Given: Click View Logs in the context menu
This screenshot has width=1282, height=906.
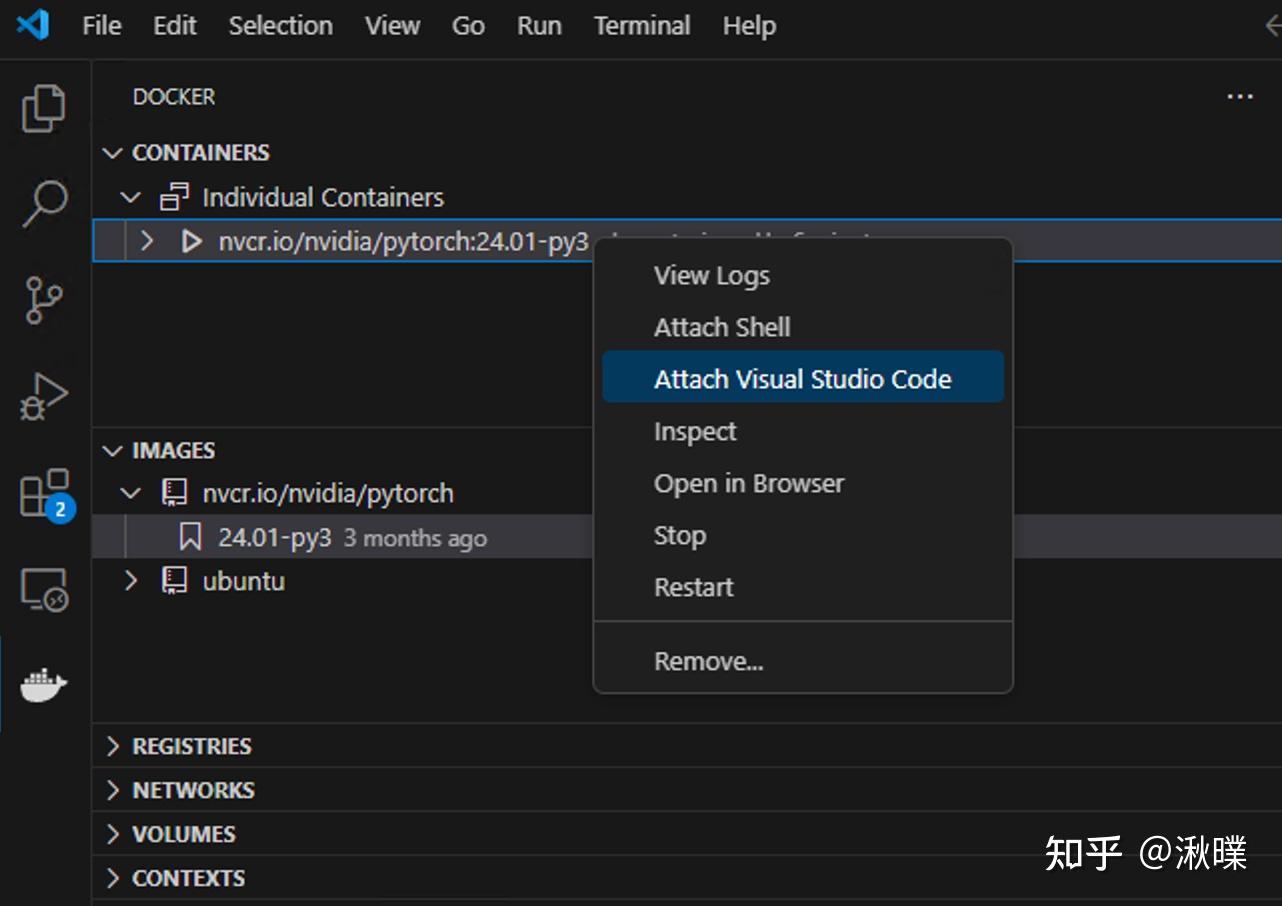Looking at the screenshot, I should (x=711, y=275).
